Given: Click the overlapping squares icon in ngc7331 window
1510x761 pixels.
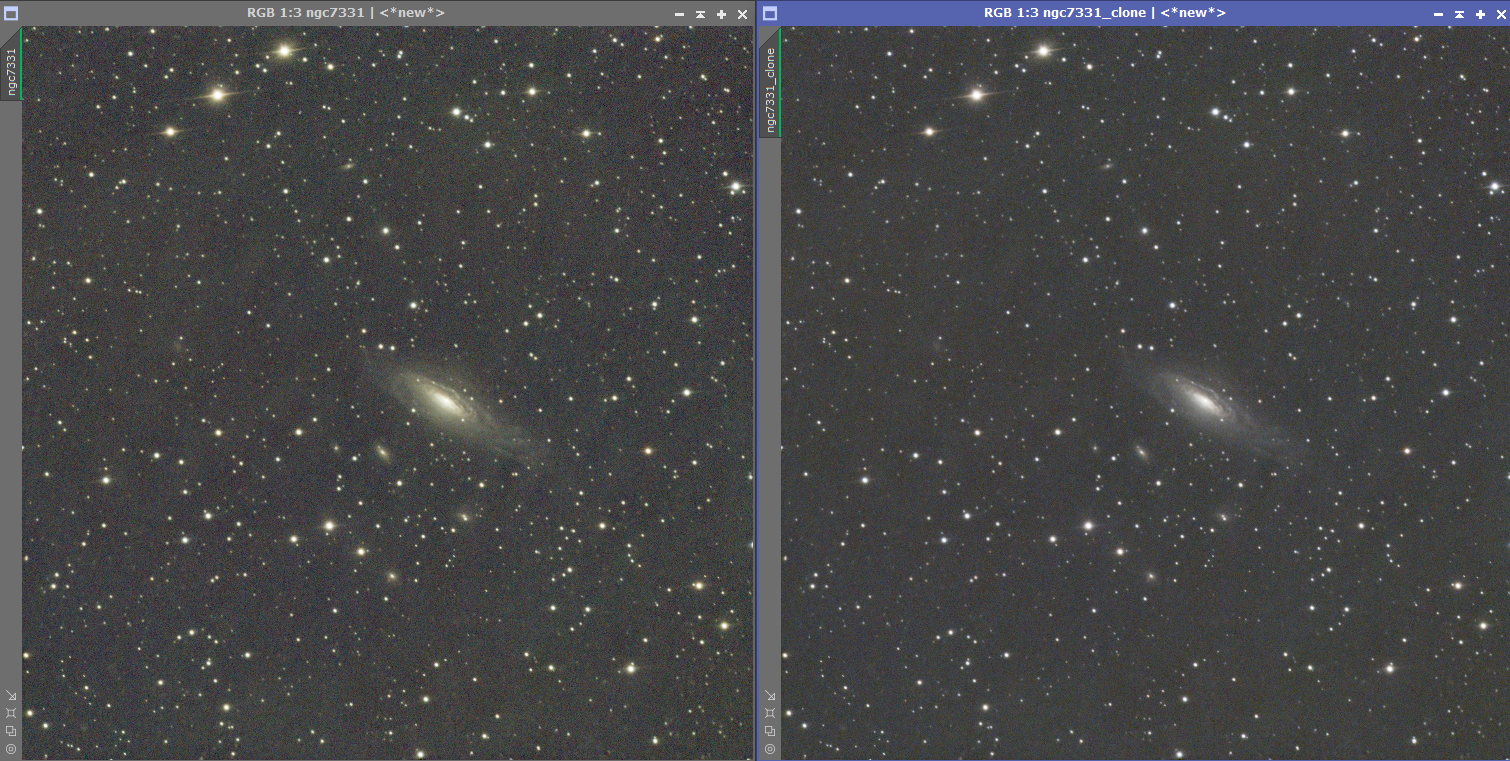Looking at the screenshot, I should click(x=11, y=731).
